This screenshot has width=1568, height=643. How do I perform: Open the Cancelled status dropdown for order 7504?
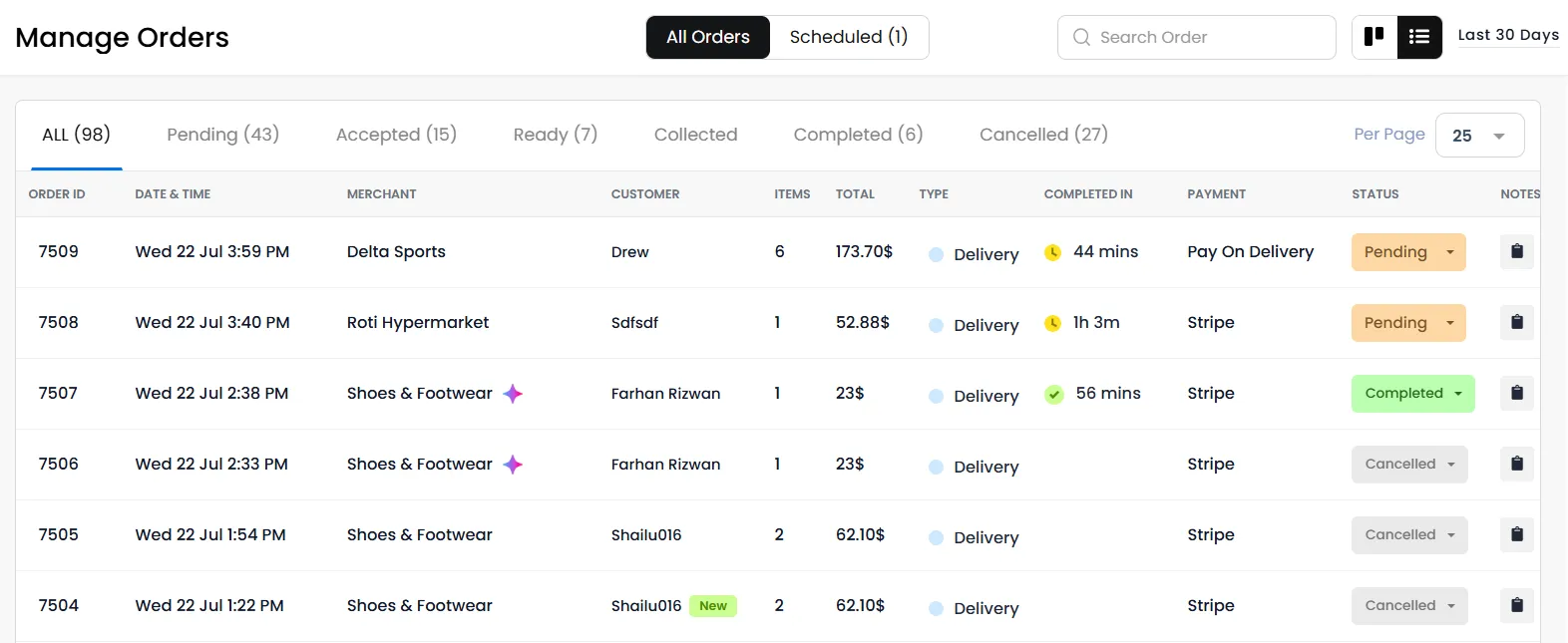1409,606
